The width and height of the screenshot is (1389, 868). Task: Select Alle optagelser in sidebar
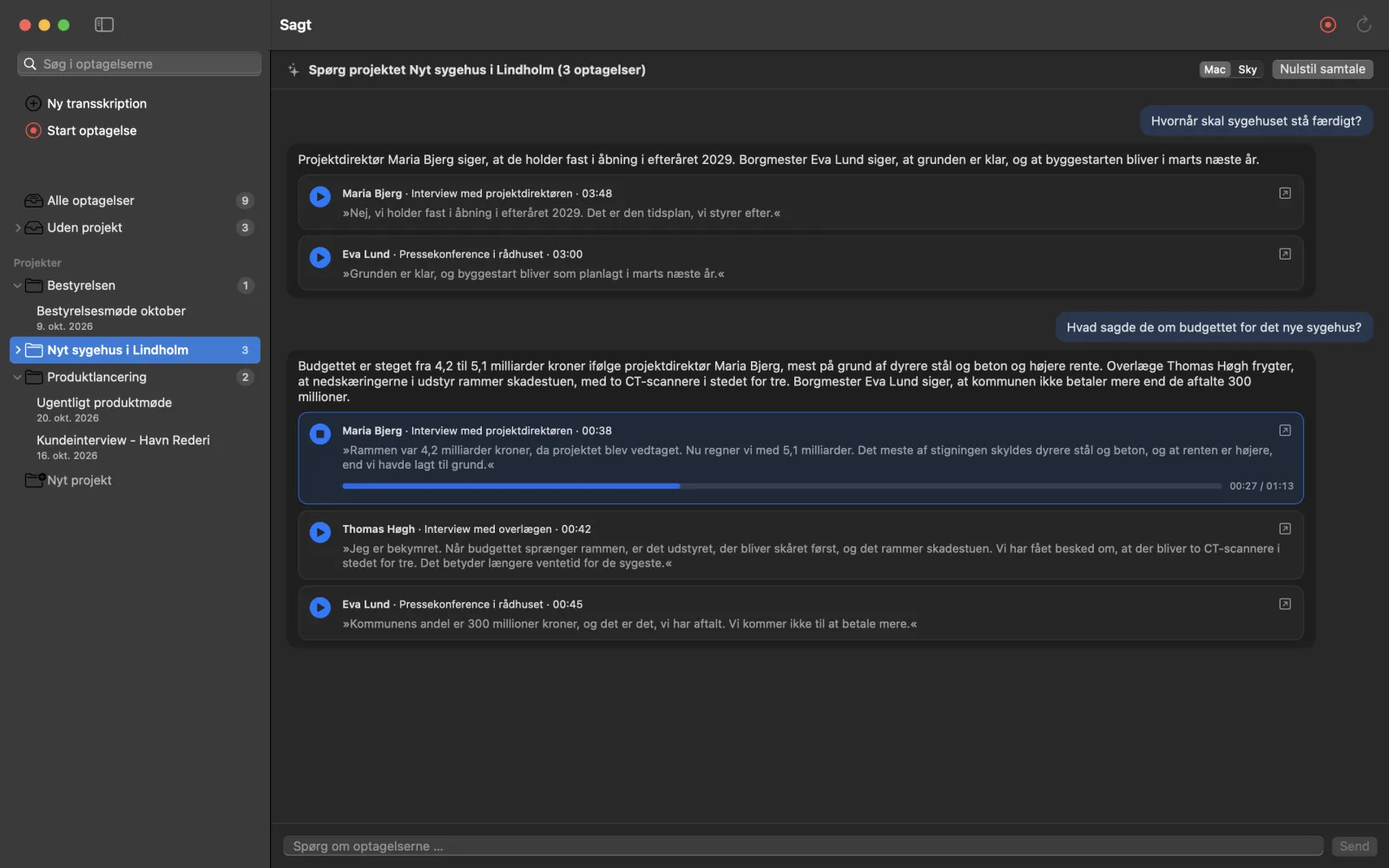point(135,201)
